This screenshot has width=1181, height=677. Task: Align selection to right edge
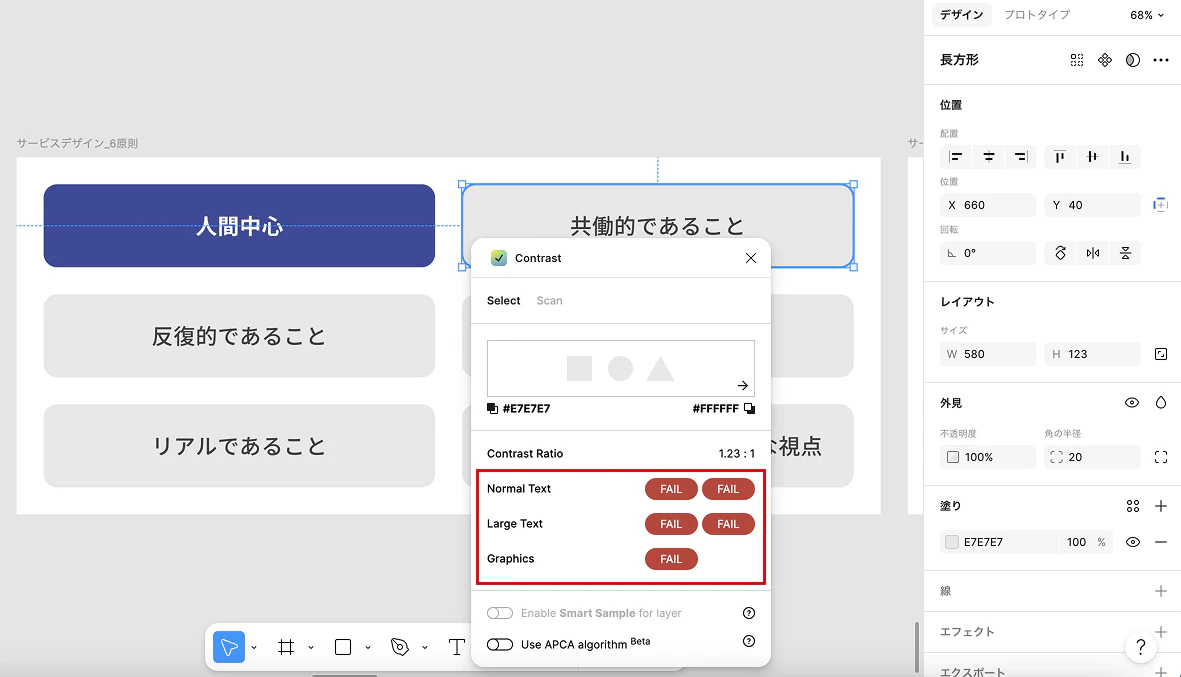pos(1021,157)
